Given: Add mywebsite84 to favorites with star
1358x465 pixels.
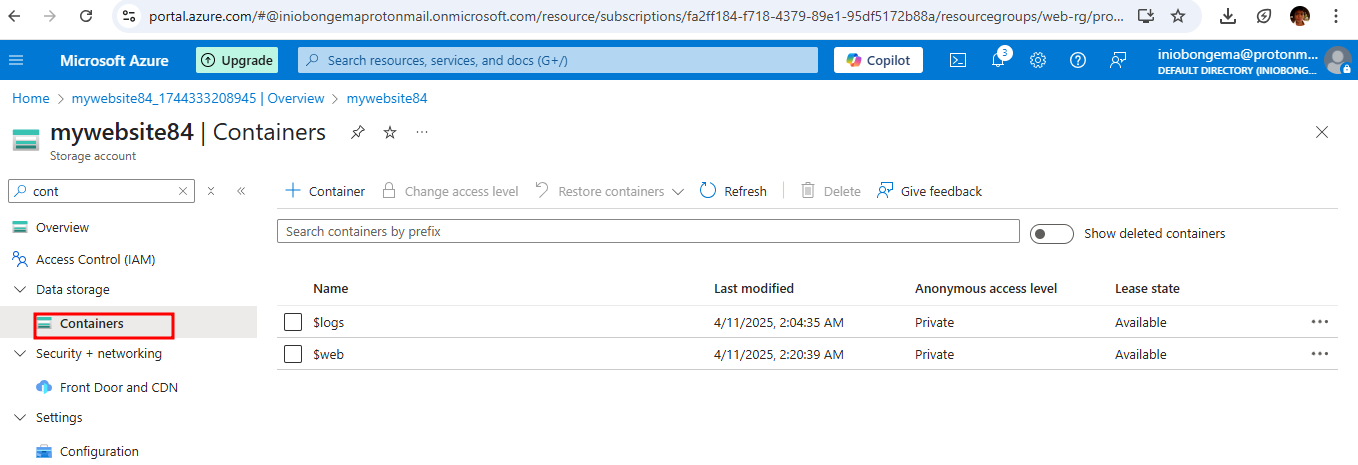Looking at the screenshot, I should coord(390,132).
